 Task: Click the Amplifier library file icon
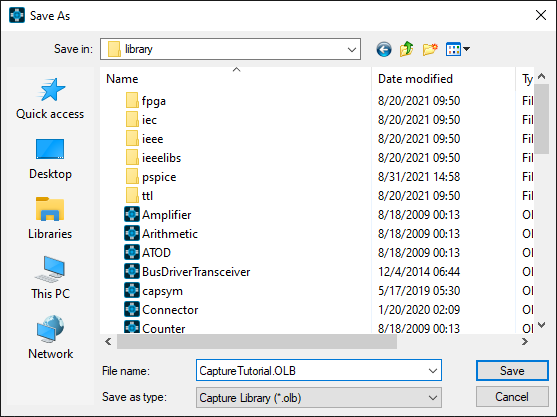coord(132,214)
